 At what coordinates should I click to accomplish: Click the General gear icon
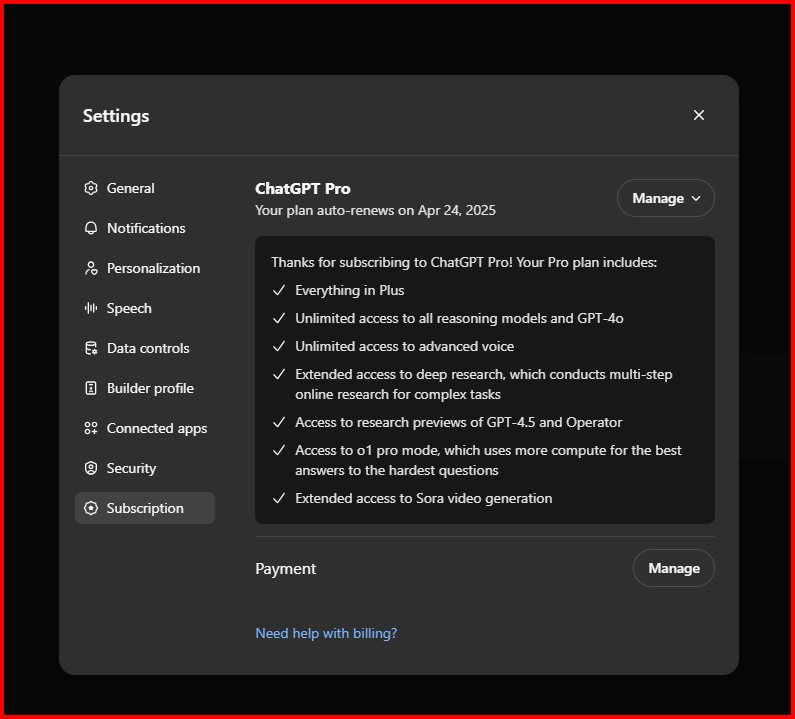point(91,188)
